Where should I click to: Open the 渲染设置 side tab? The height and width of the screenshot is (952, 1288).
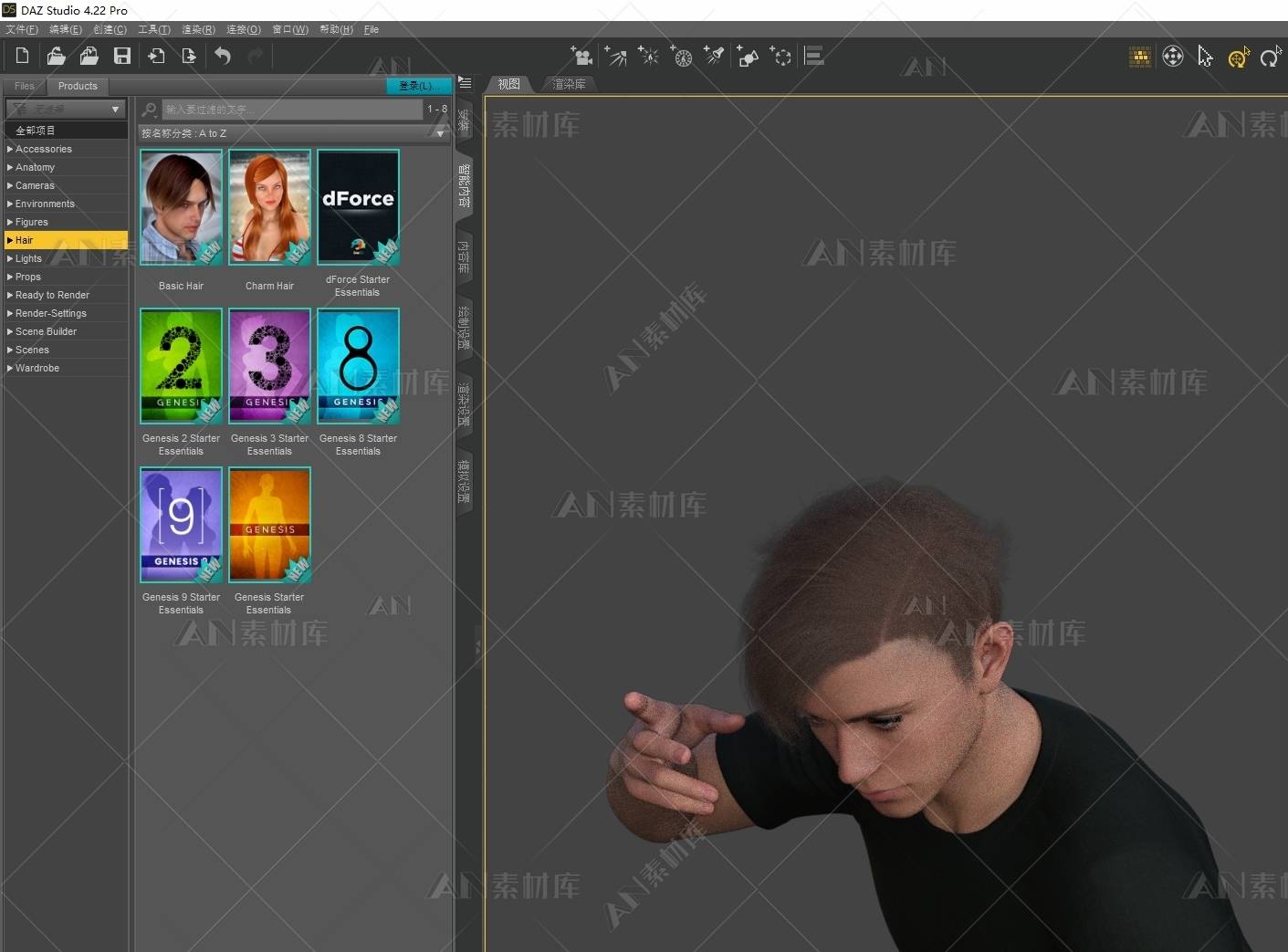coord(464,405)
